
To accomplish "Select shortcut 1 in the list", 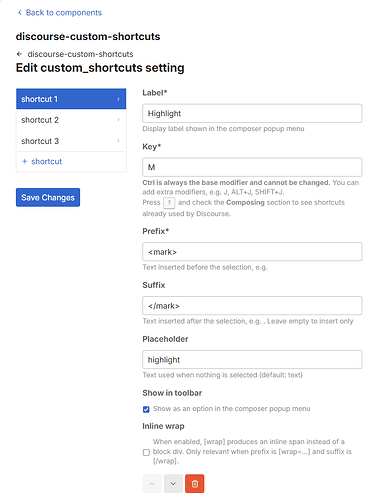I will 71,99.
